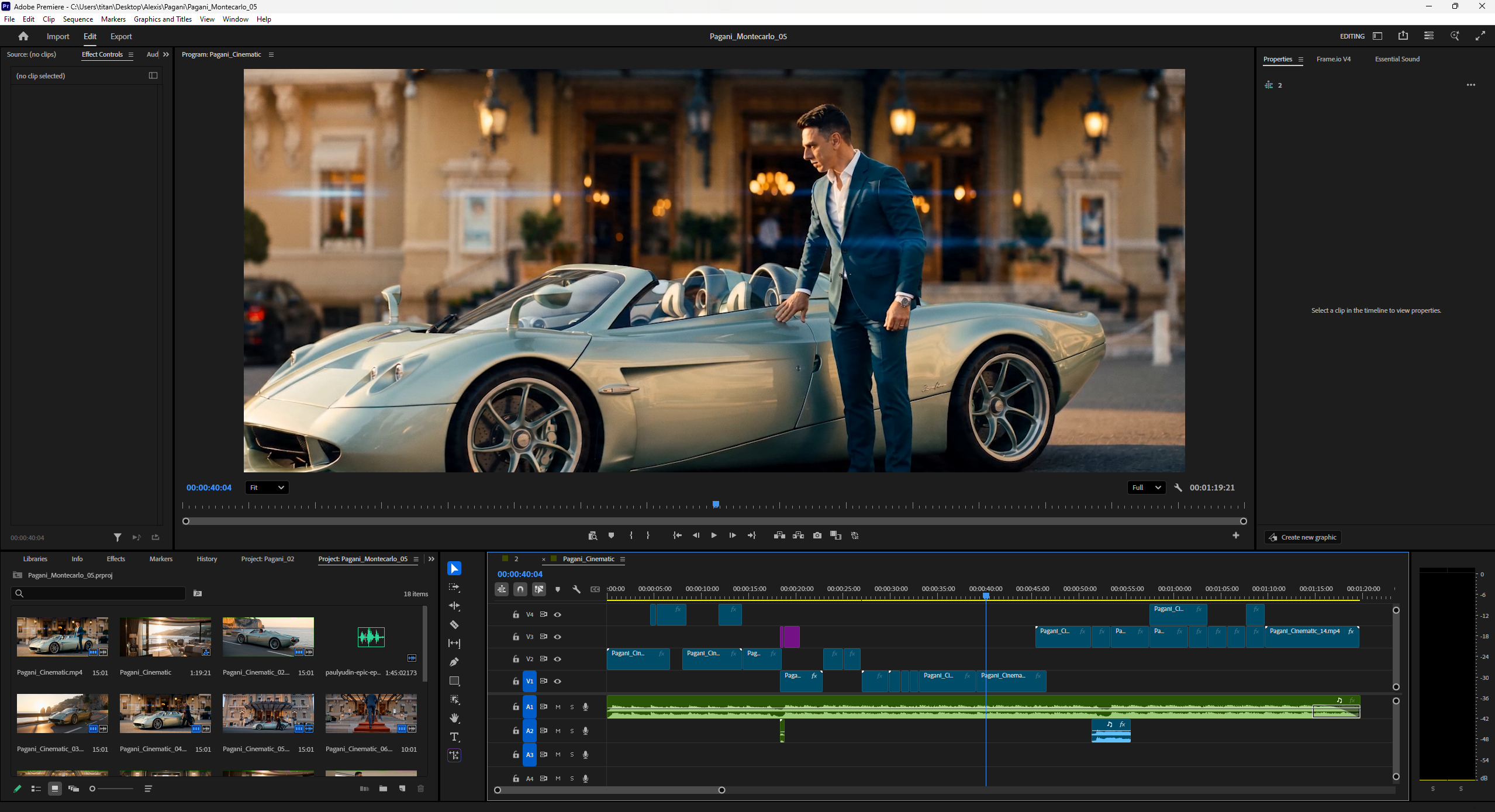
Task: Select the Selection tool arrow
Action: (x=454, y=568)
